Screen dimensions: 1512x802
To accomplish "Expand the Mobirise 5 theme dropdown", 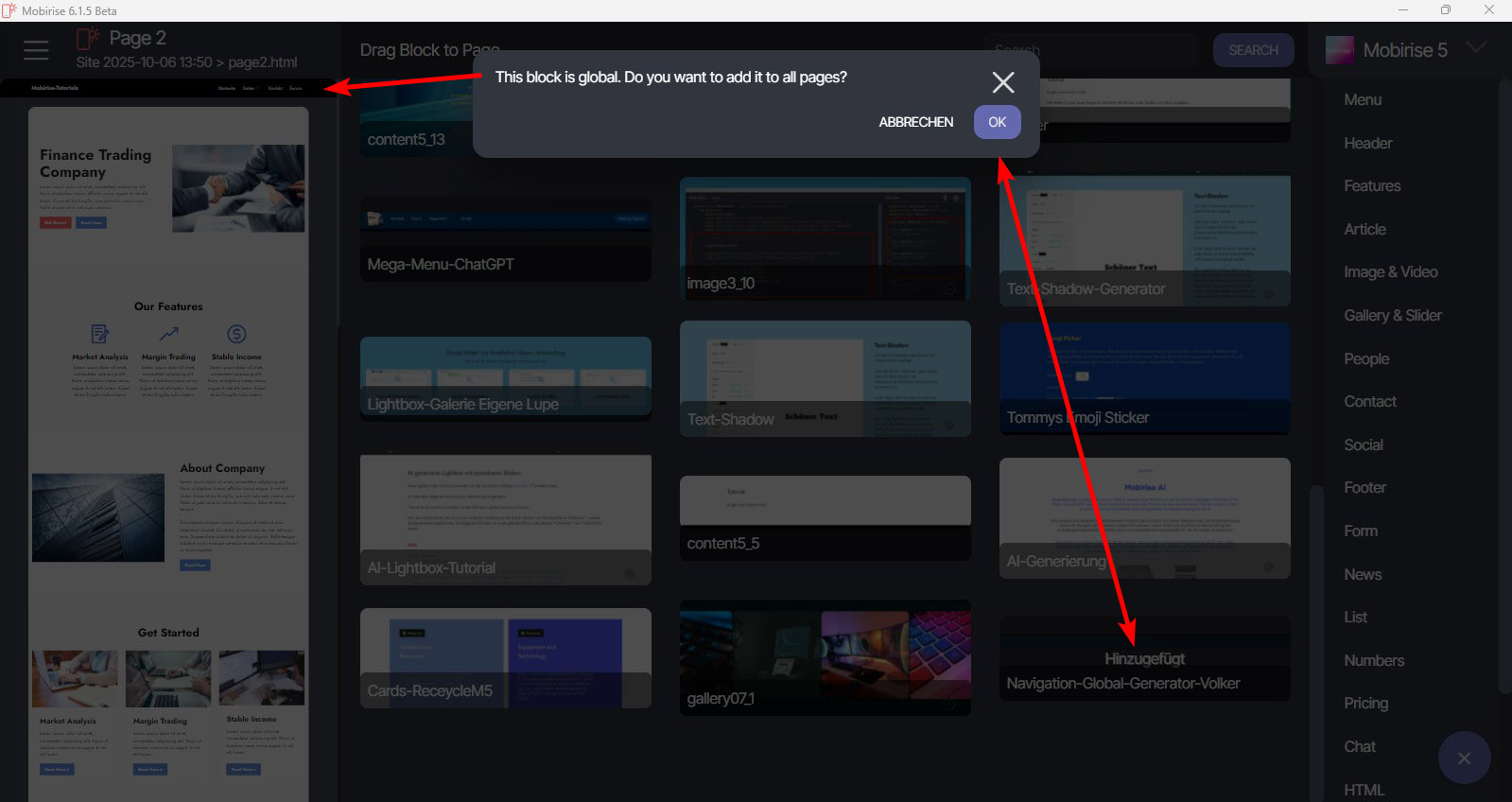I will pyautogui.click(x=1476, y=48).
